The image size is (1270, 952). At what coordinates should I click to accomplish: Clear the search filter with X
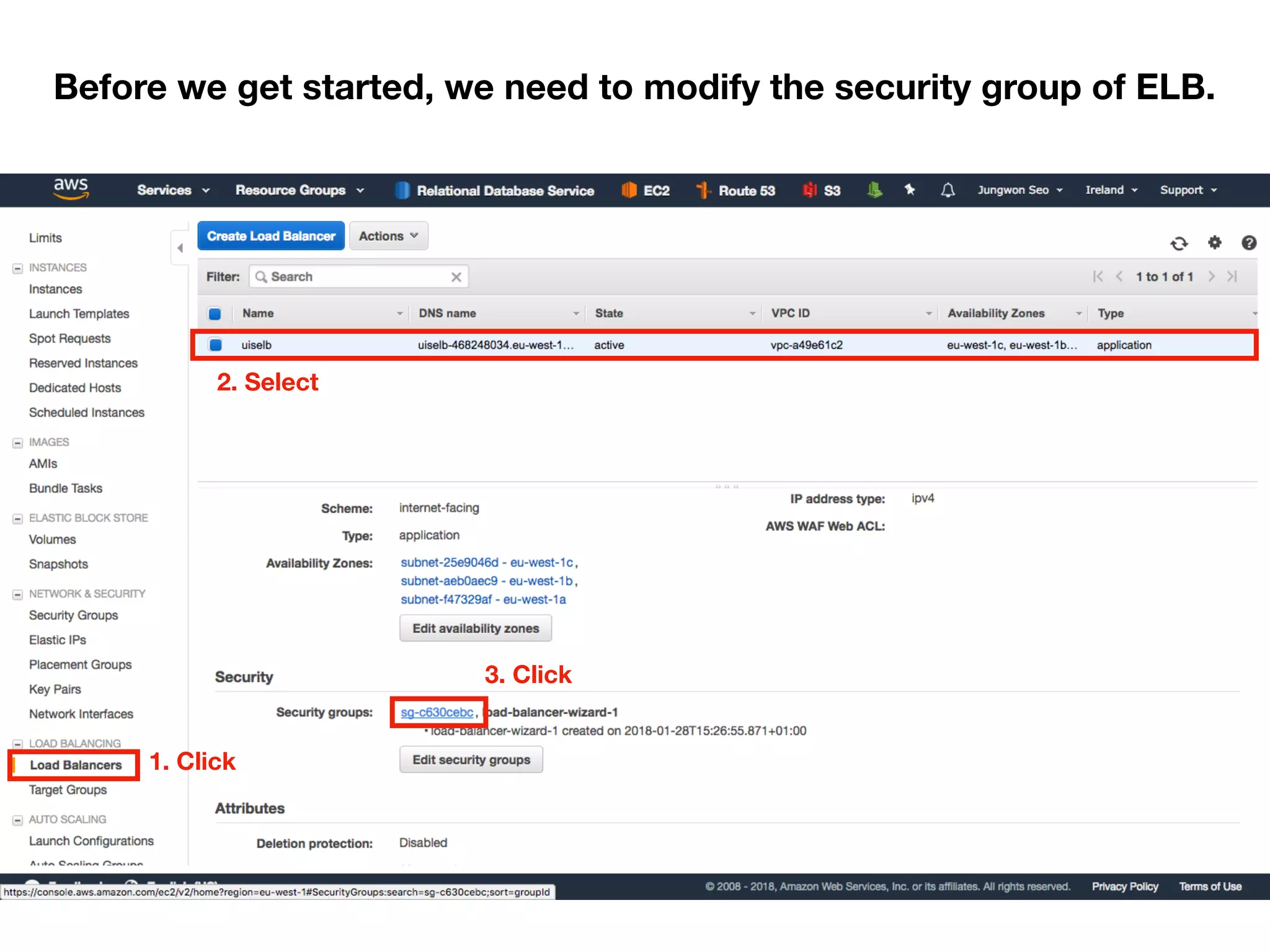coord(456,277)
